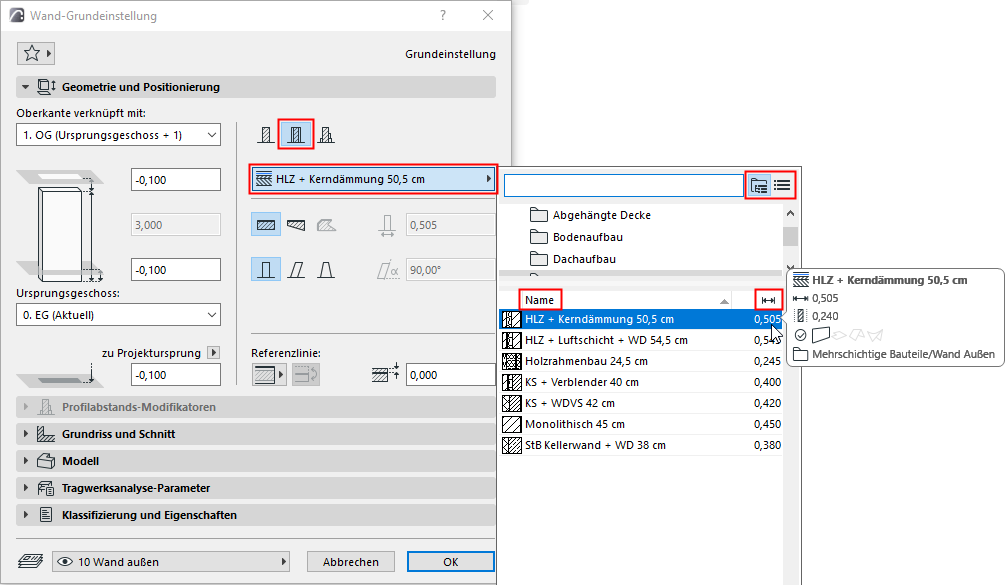The height and width of the screenshot is (585, 1005).
Task: Edit reference line offset 0,000 field
Action: 451,375
